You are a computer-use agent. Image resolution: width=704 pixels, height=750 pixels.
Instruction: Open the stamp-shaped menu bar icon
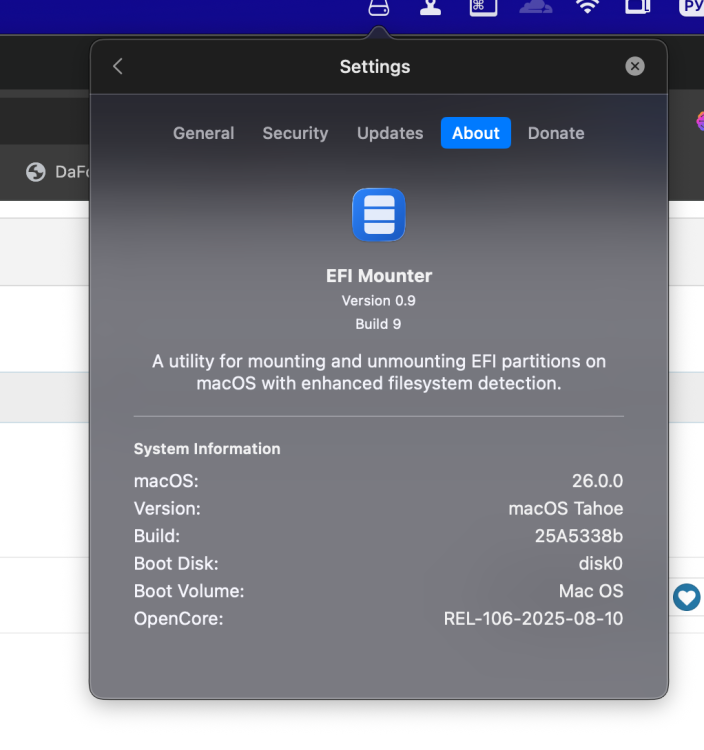click(430, 8)
